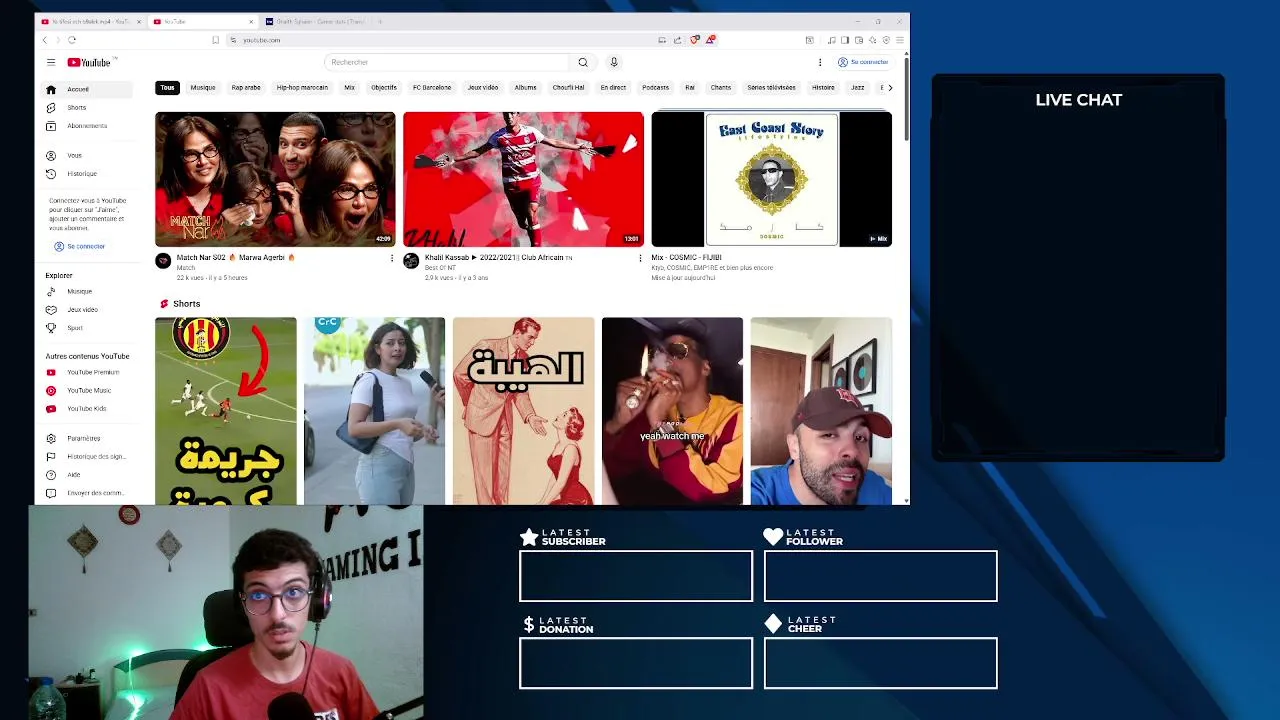Open Aide in the sidebar
1280x720 pixels.
[x=87, y=474]
